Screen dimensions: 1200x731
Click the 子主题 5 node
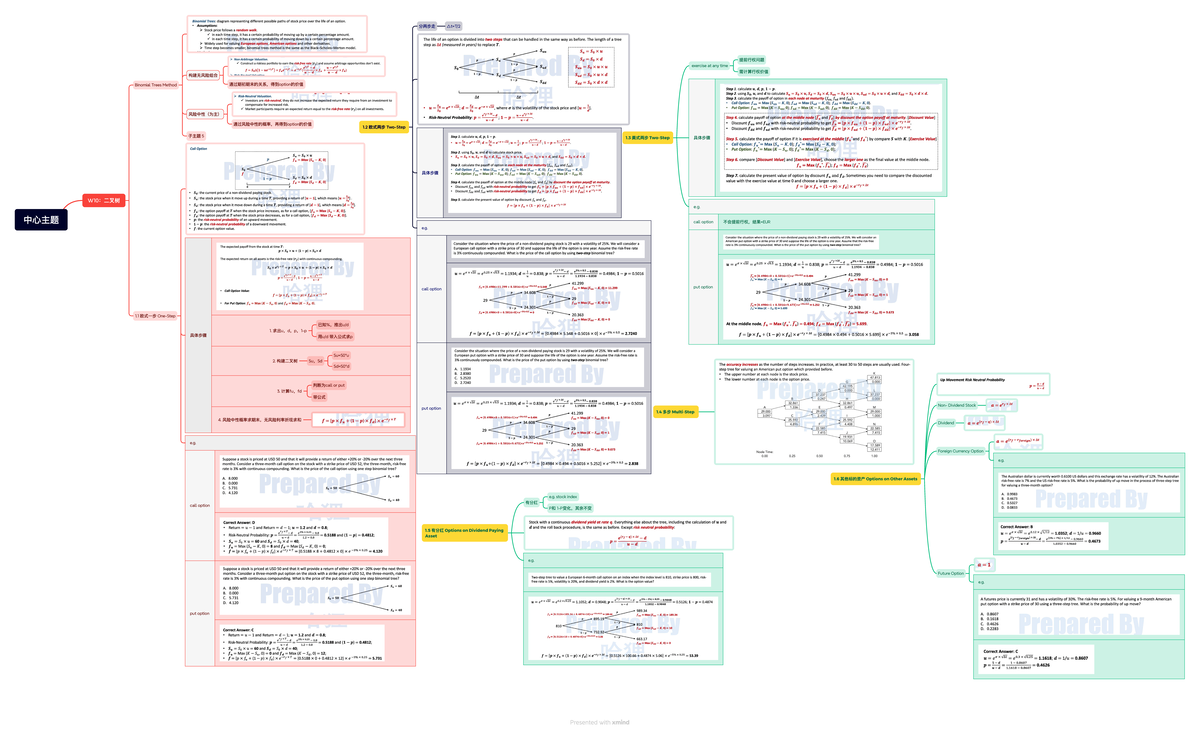coord(197,135)
